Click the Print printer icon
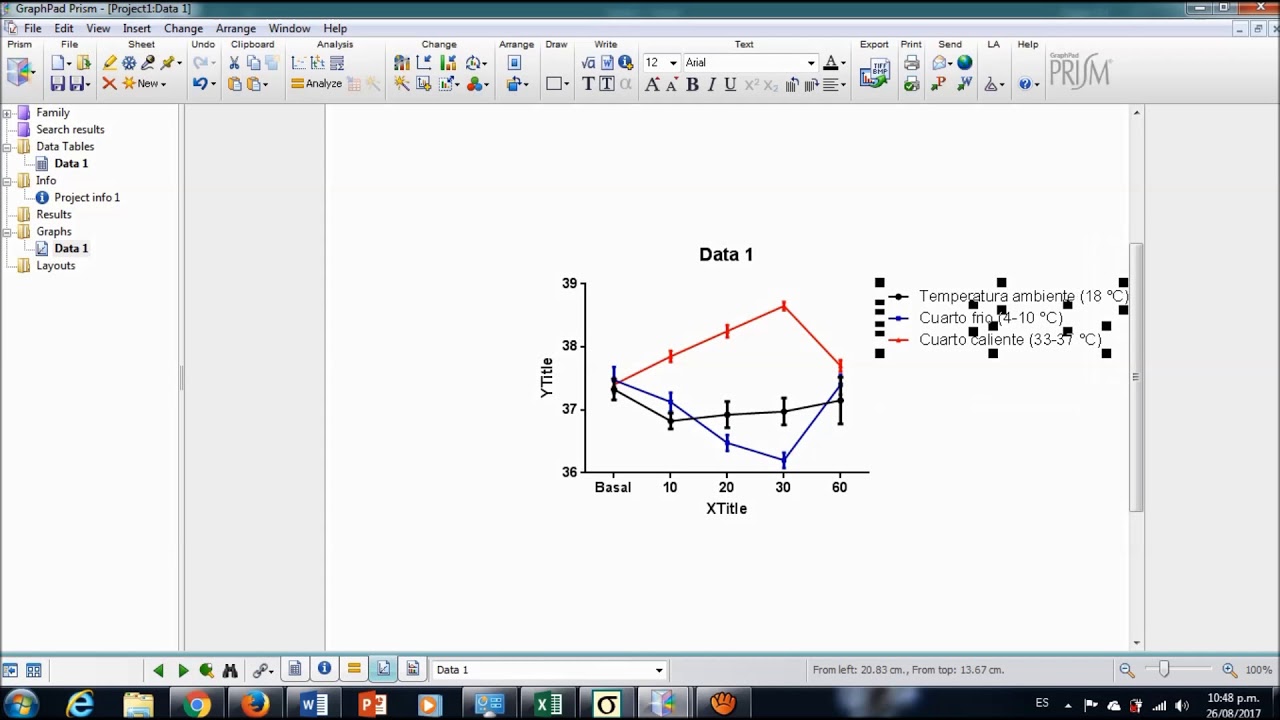The image size is (1280, 720). [911, 63]
